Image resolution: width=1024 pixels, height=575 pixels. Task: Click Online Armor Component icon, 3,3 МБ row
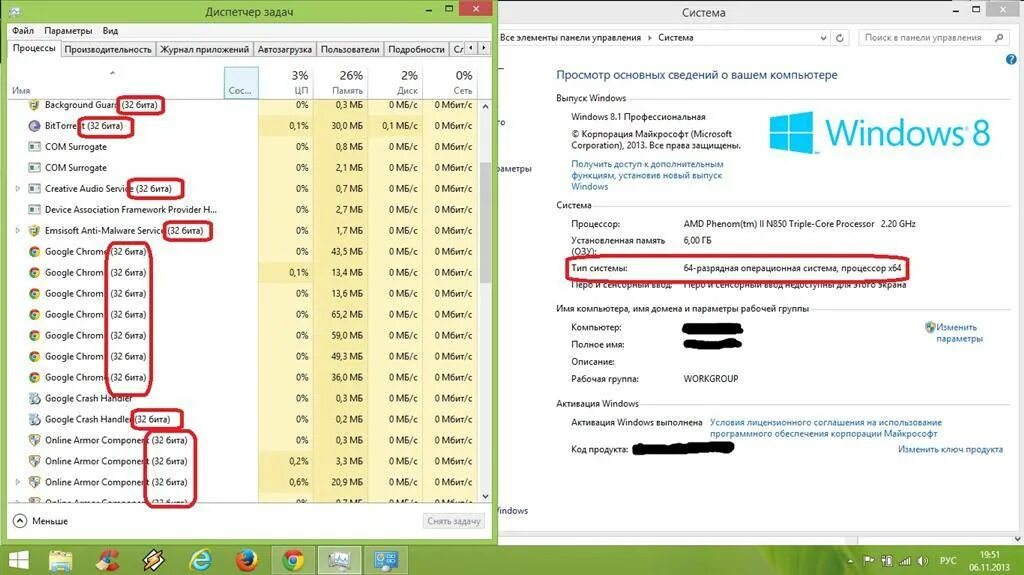point(35,461)
